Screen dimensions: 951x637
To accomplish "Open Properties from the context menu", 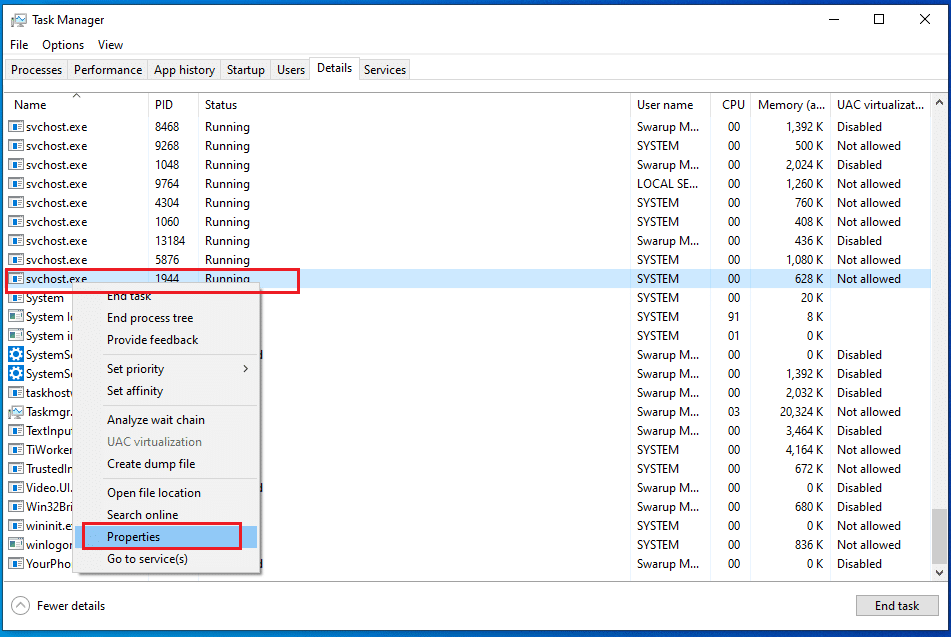I will click(x=166, y=537).
